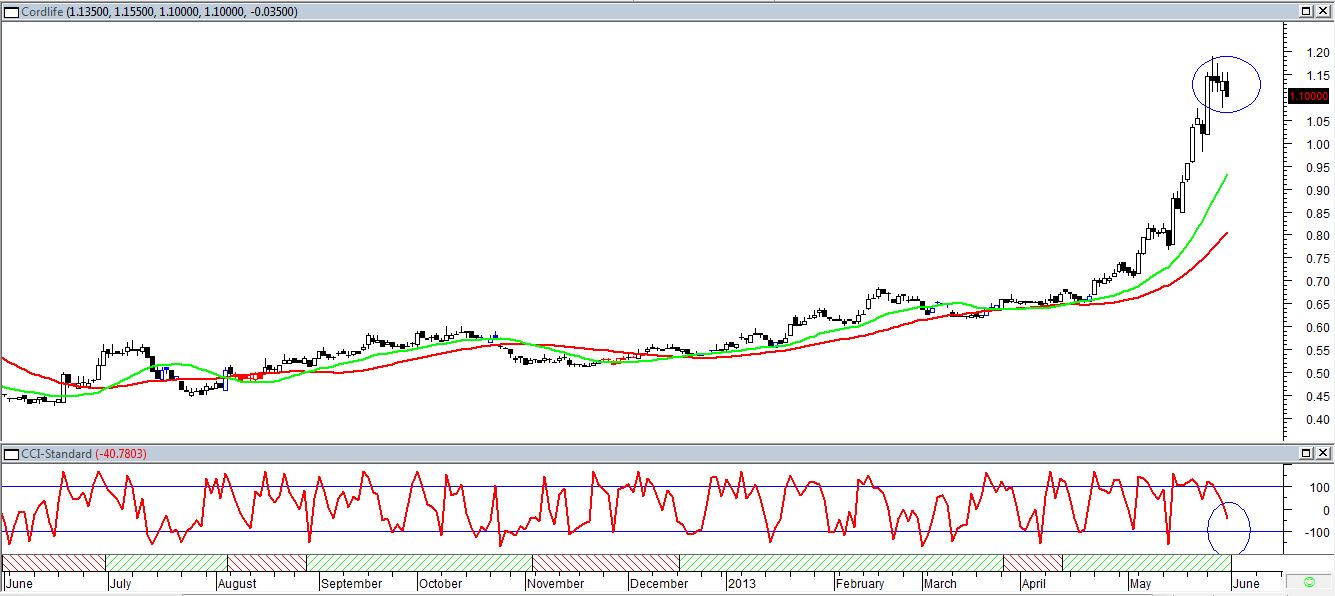Viewport: 1335px width, 596px height.
Task: Close the CCI-Standard indicator panel
Action: [x=1321, y=454]
